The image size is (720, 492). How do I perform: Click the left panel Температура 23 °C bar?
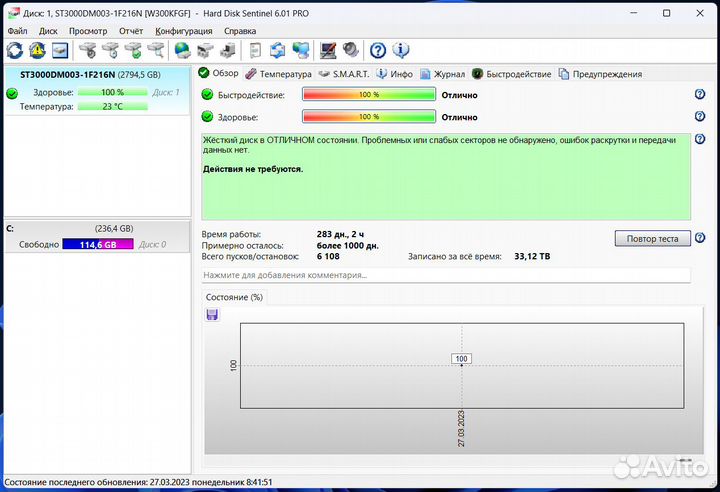[x=112, y=107]
